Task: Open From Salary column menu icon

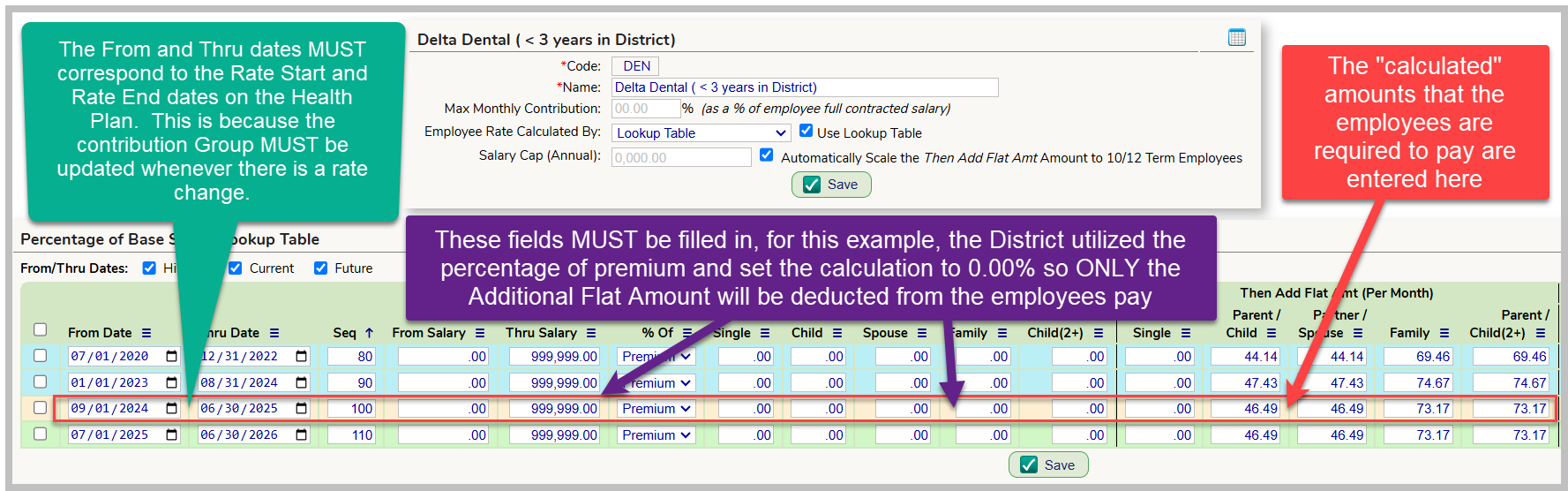Action: pyautogui.click(x=480, y=333)
